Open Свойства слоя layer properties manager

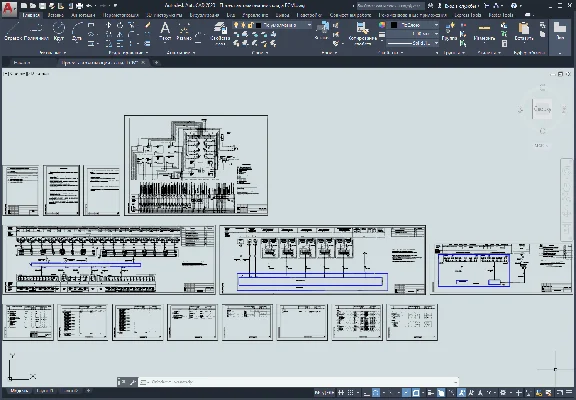tap(220, 33)
